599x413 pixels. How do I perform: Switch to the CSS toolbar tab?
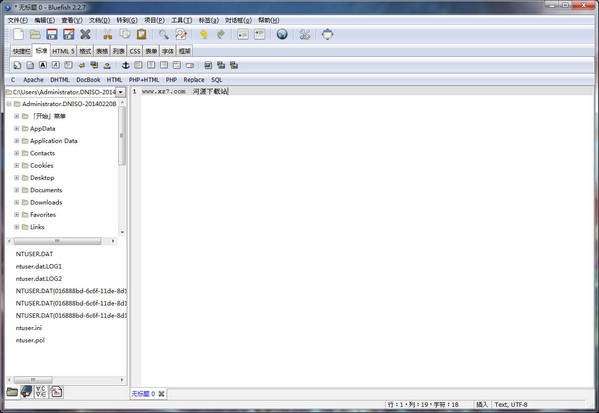[x=135, y=51]
